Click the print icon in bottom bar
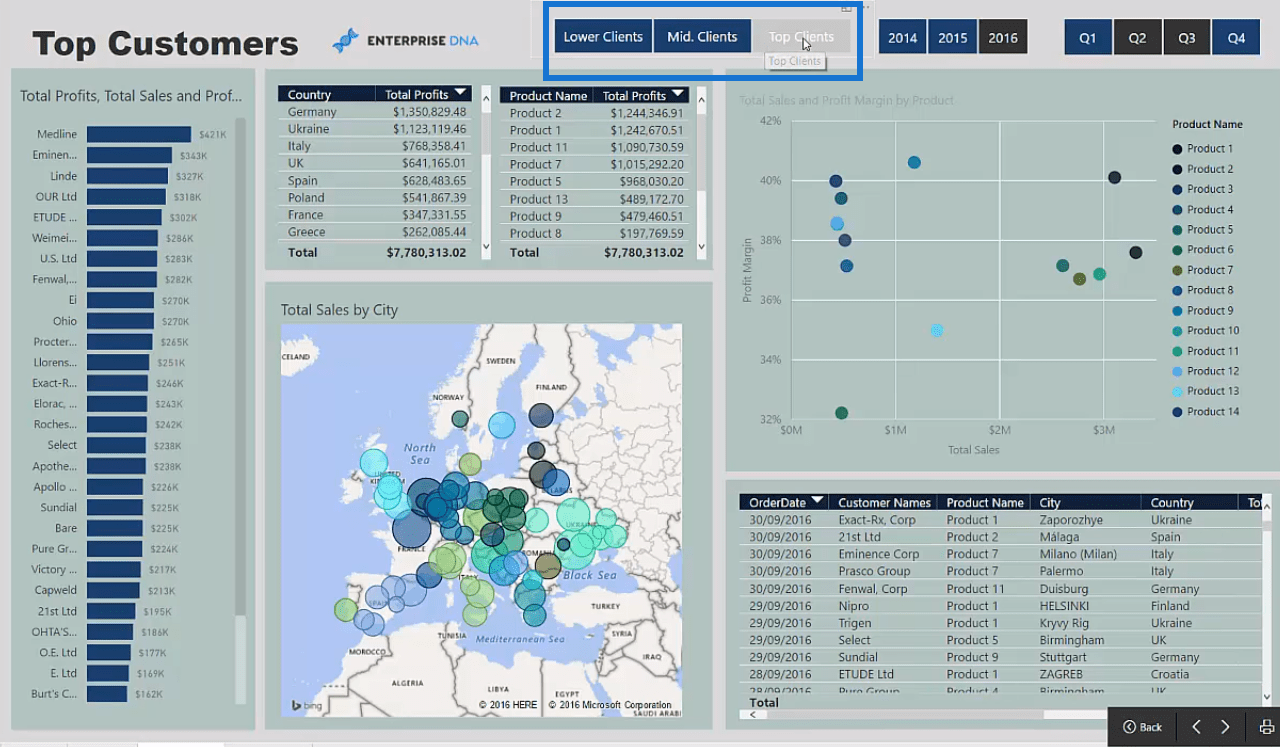 pyautogui.click(x=1266, y=727)
